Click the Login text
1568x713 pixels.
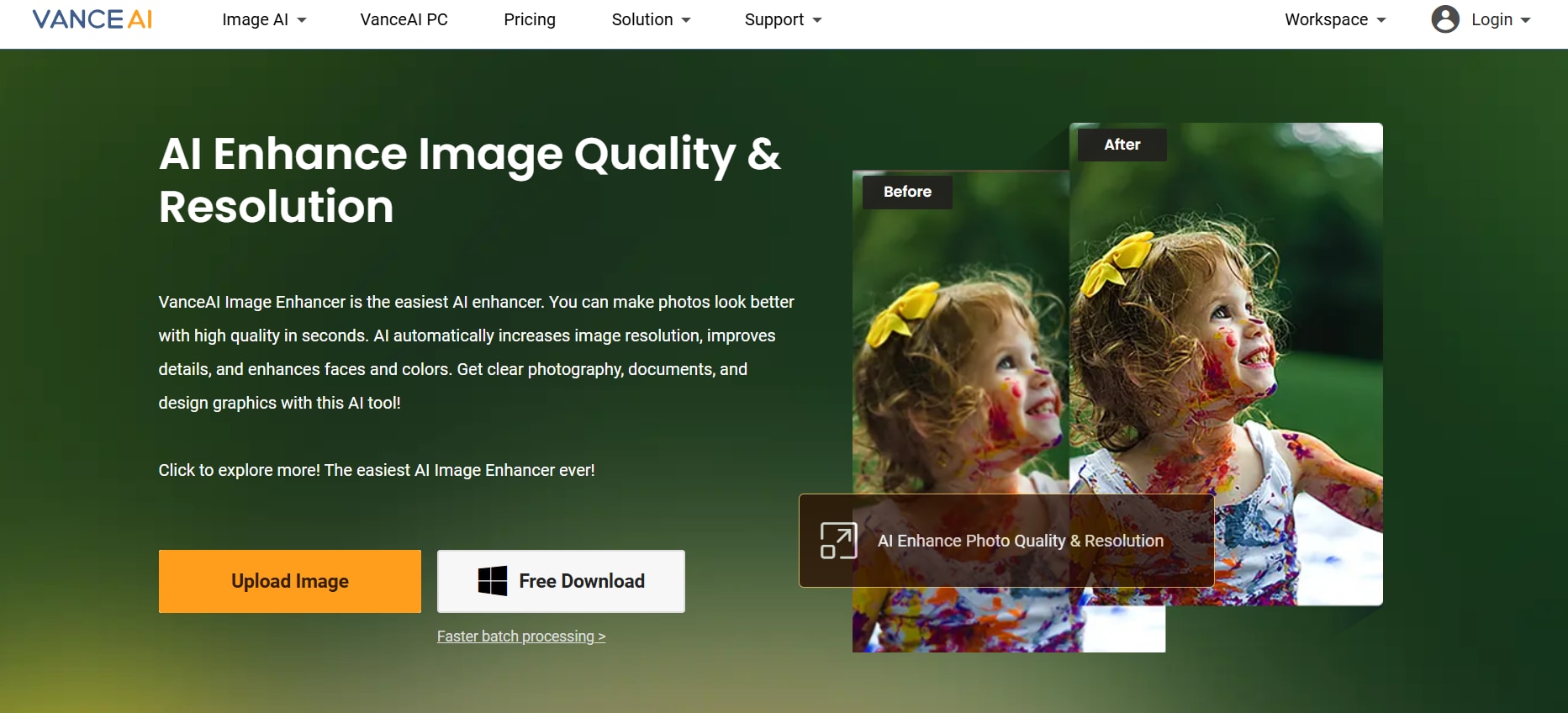click(x=1491, y=19)
